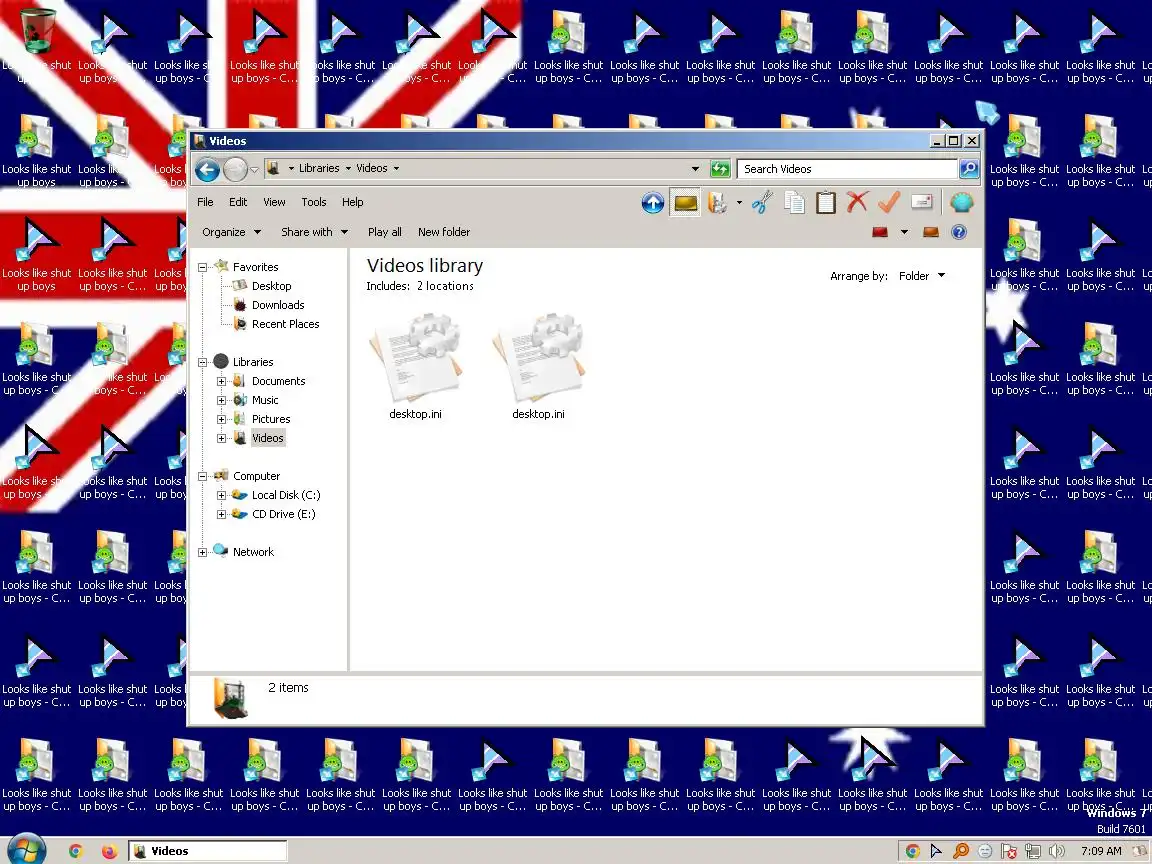Viewport: 1152px width, 864px height.
Task: Expand the Documents library node
Action: tap(221, 381)
